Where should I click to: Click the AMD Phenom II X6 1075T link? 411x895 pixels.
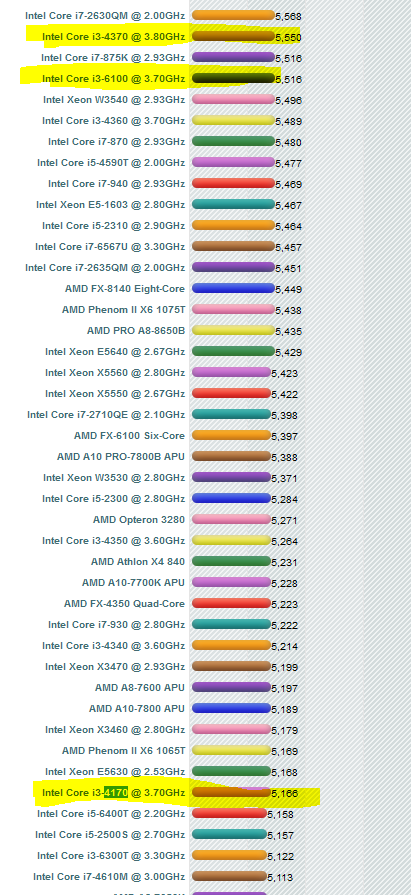pyautogui.click(x=124, y=309)
